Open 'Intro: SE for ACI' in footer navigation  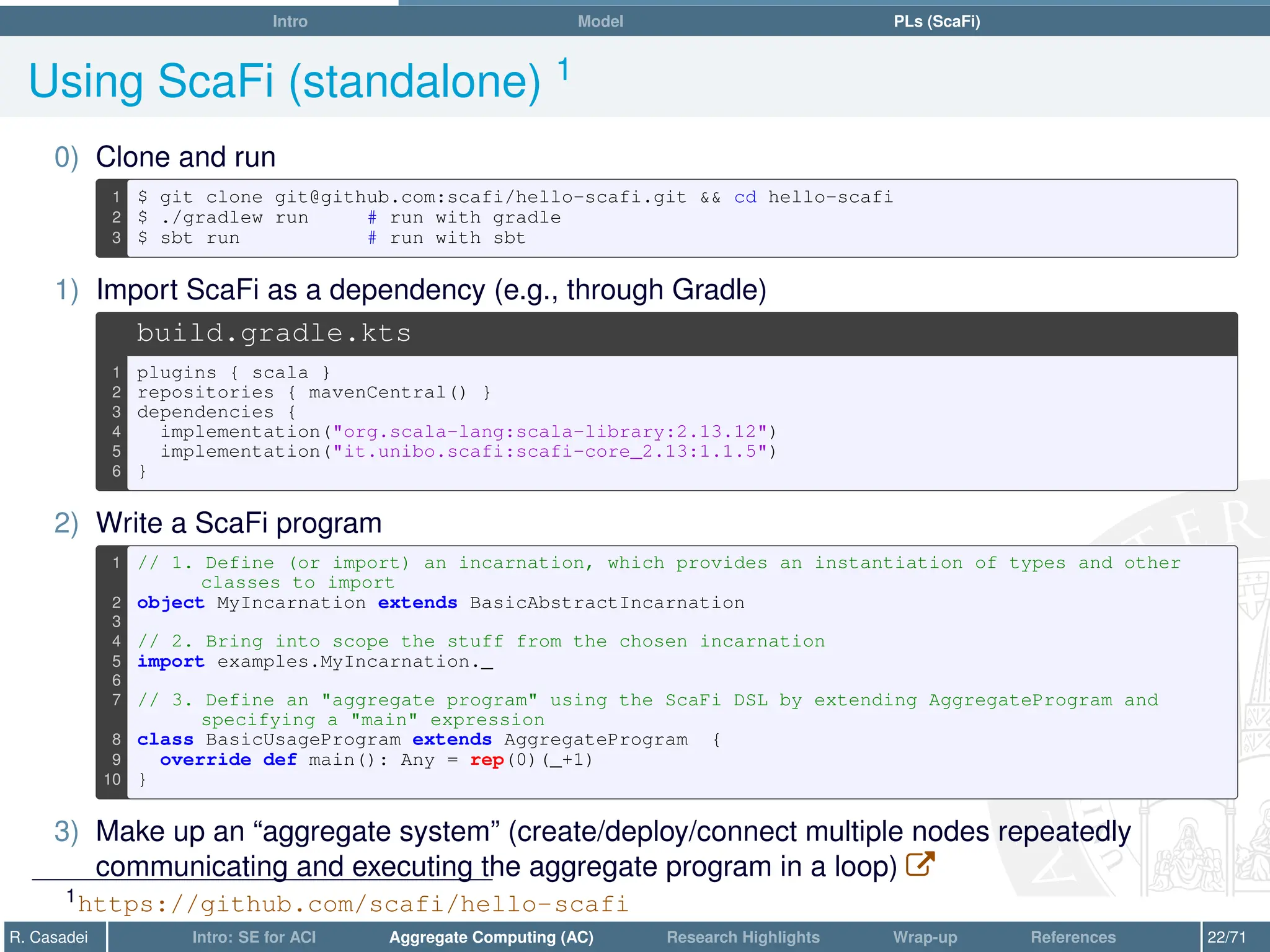point(254,937)
